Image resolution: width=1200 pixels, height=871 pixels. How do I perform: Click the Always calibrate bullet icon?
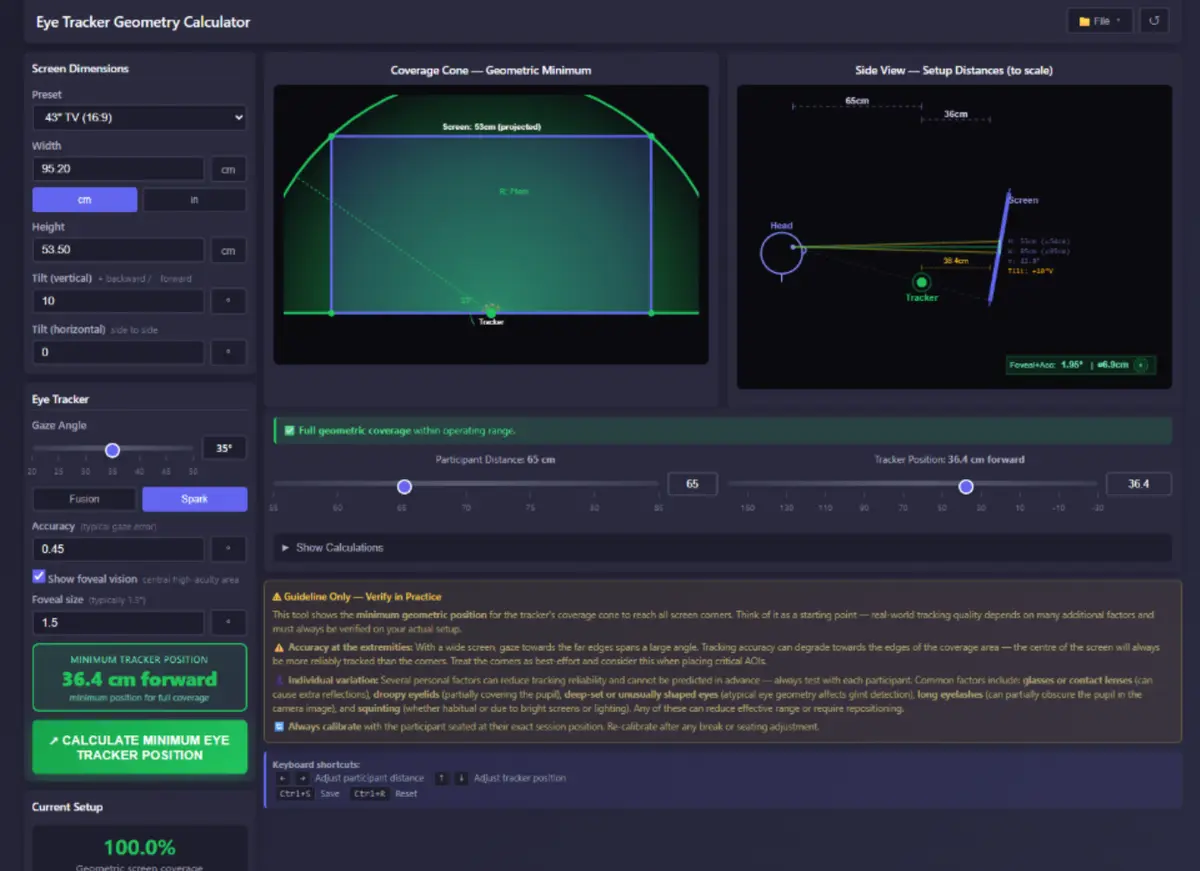pos(279,727)
